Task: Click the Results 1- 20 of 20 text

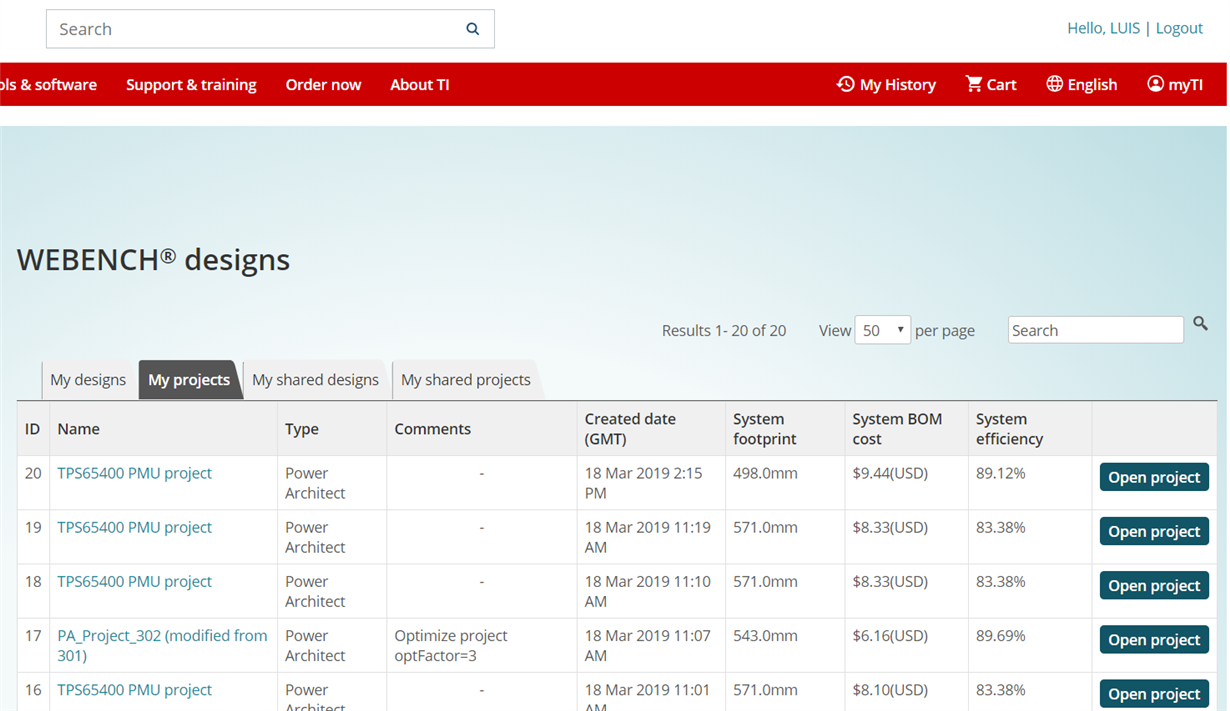Action: point(724,330)
